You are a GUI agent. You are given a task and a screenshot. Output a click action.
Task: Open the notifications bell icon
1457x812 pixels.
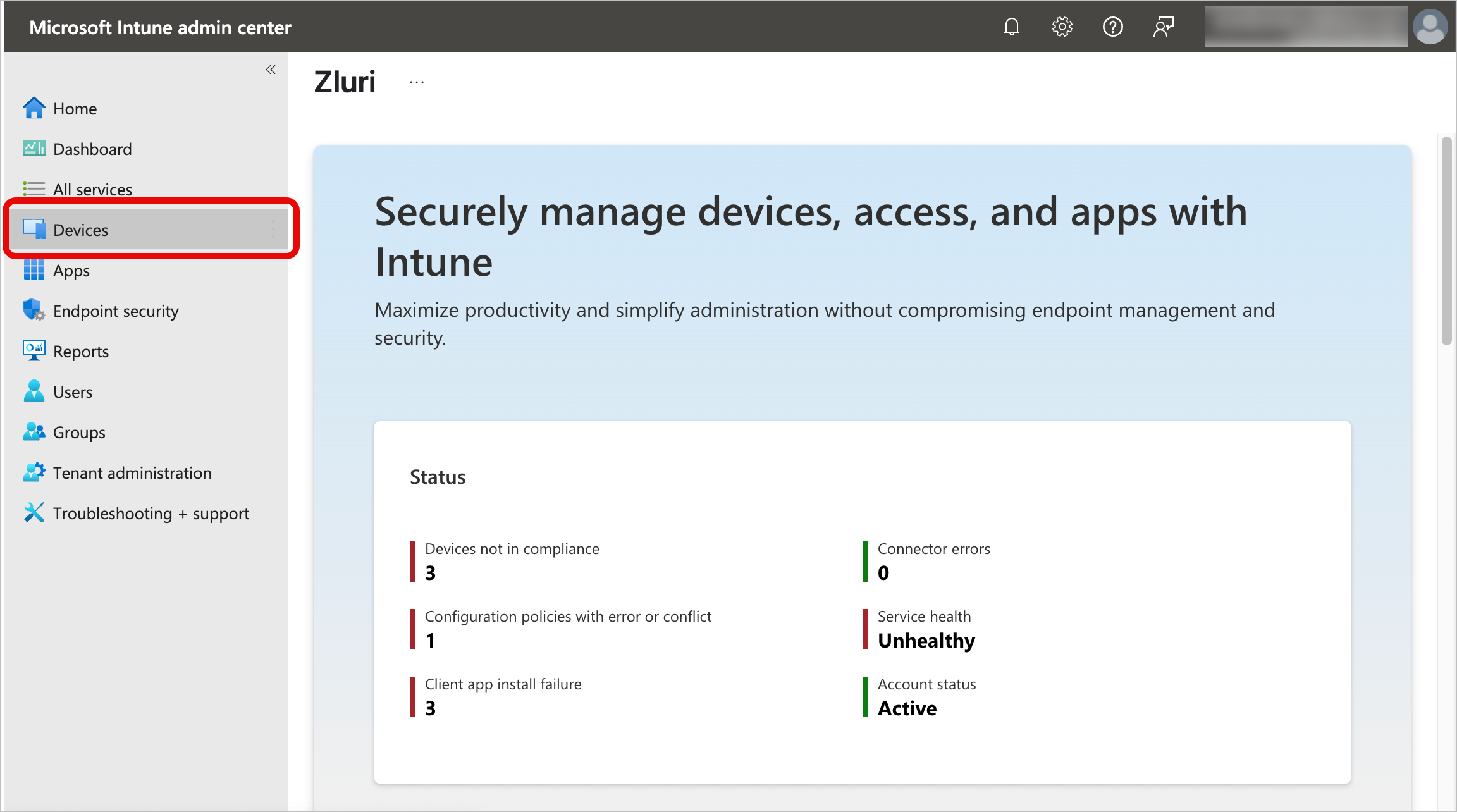click(x=1012, y=27)
